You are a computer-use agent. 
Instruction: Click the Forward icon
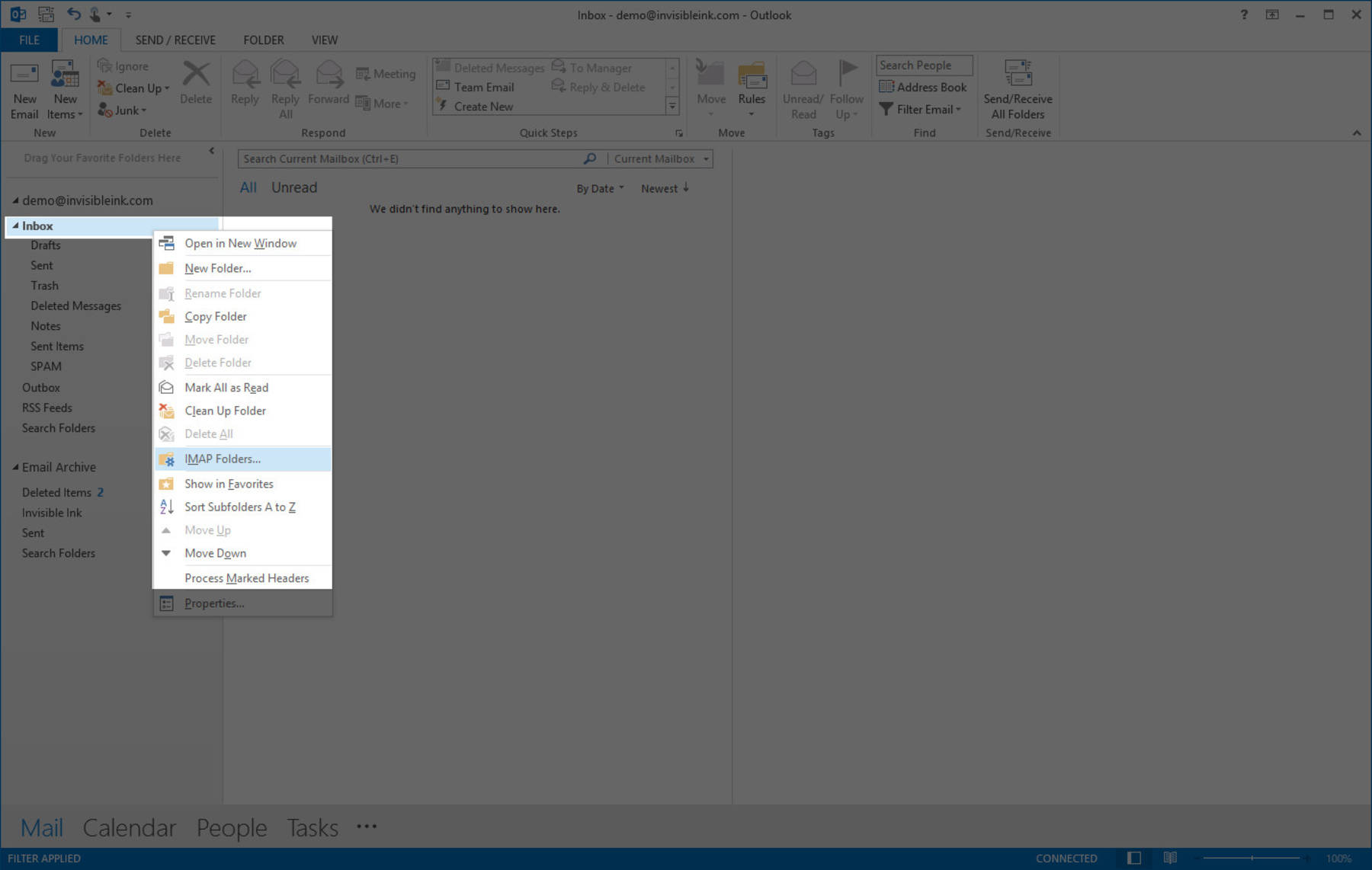pyautogui.click(x=329, y=75)
